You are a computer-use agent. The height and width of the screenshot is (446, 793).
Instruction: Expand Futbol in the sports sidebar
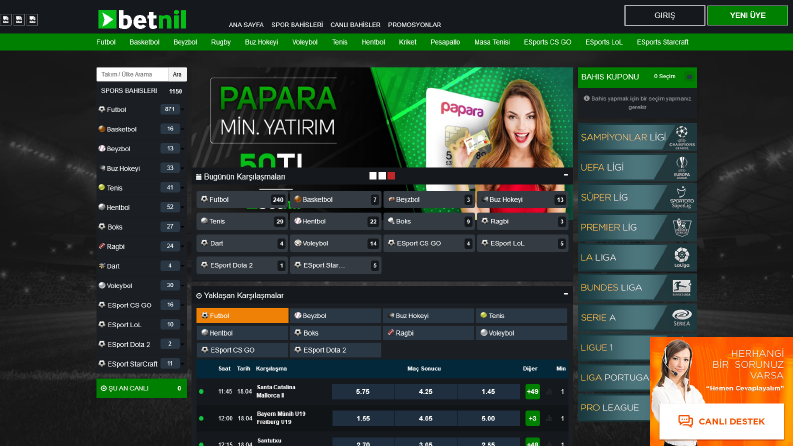tap(142, 109)
